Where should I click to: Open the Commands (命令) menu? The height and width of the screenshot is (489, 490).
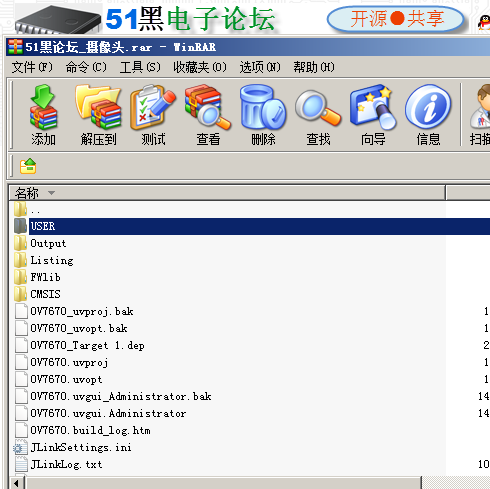tap(86, 67)
